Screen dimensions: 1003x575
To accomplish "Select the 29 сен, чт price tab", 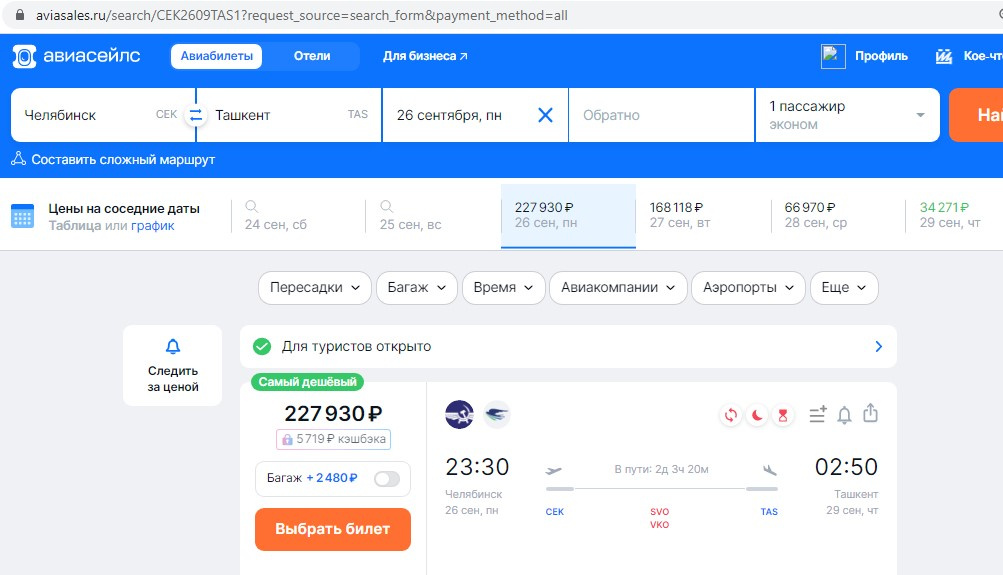I will (x=954, y=216).
